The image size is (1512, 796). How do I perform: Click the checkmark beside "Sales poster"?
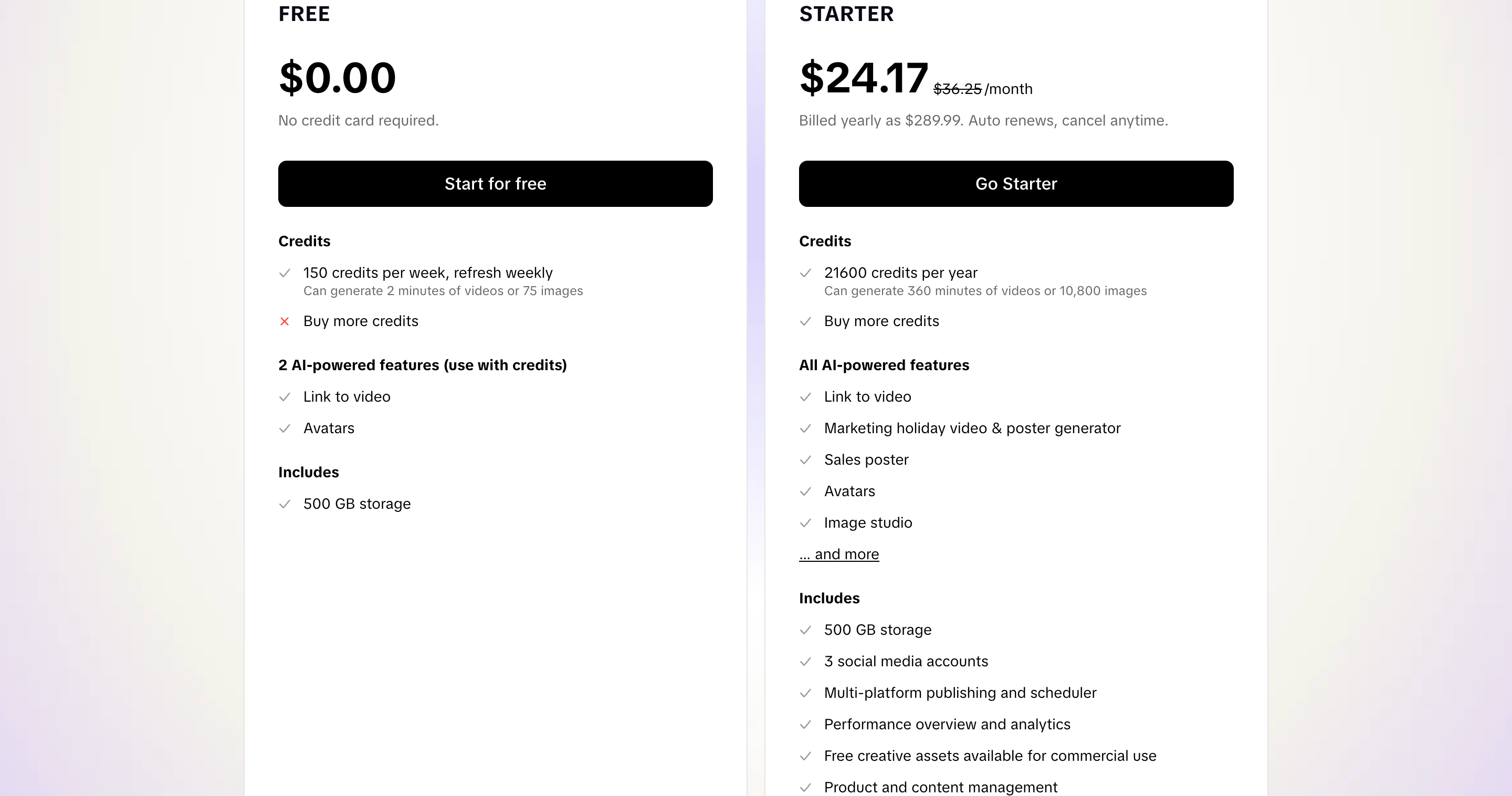pyautogui.click(x=805, y=460)
